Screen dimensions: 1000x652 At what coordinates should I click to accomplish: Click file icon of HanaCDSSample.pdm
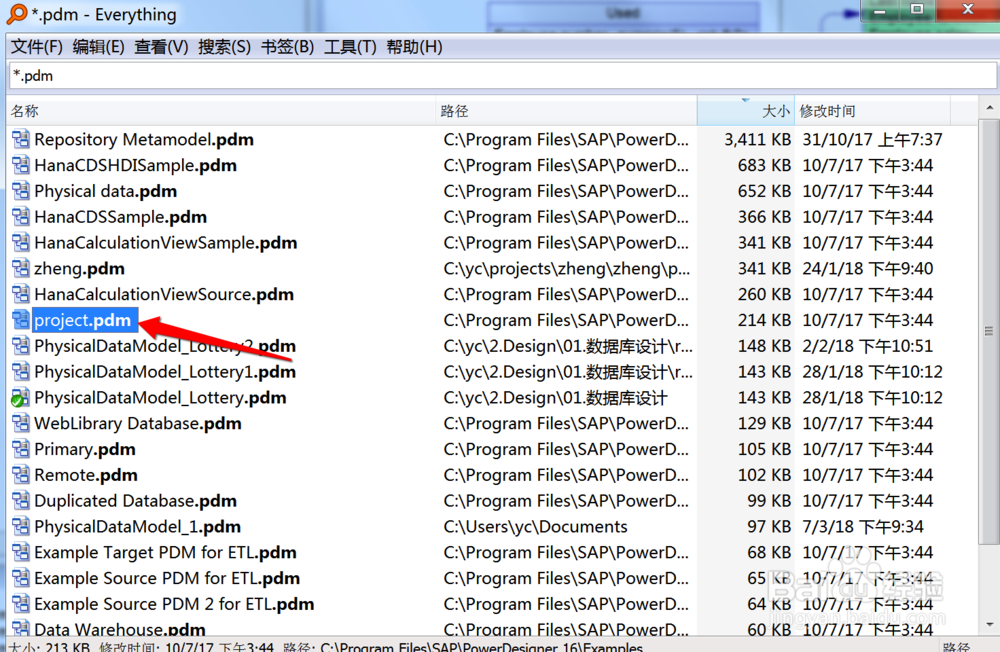(20, 217)
